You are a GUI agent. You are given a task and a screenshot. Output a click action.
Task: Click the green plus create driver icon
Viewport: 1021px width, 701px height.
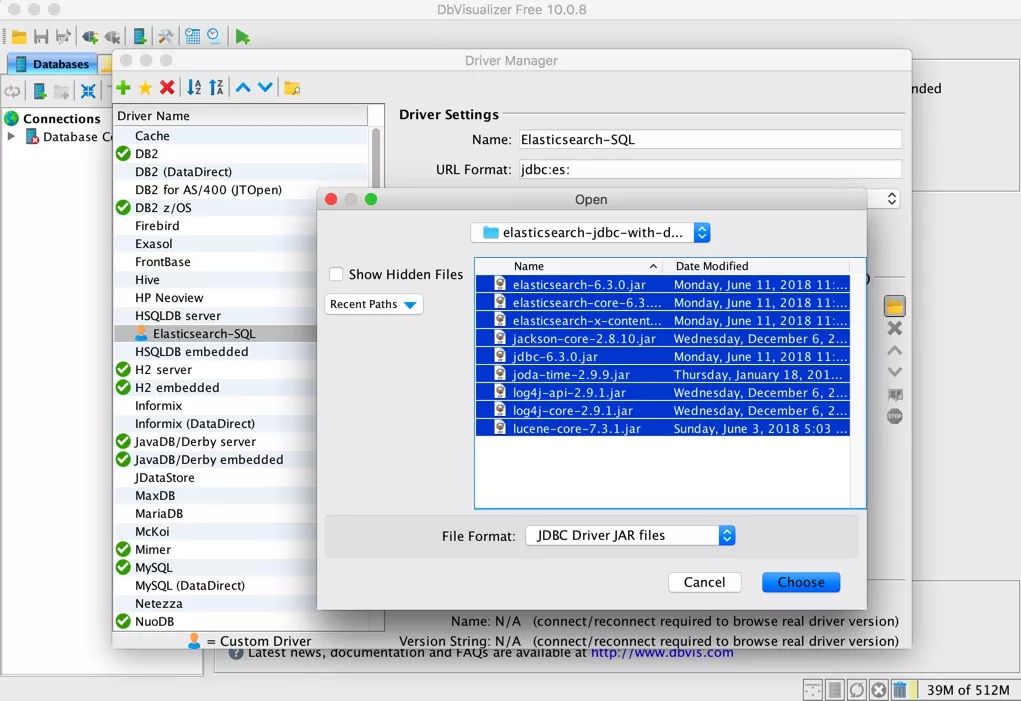pos(123,88)
